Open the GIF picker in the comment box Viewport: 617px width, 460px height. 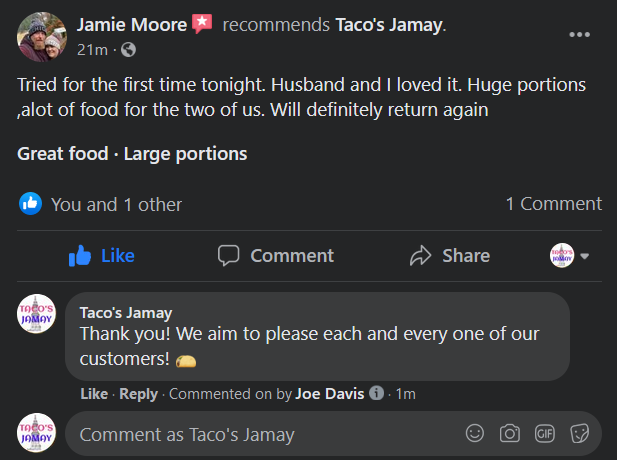click(545, 434)
